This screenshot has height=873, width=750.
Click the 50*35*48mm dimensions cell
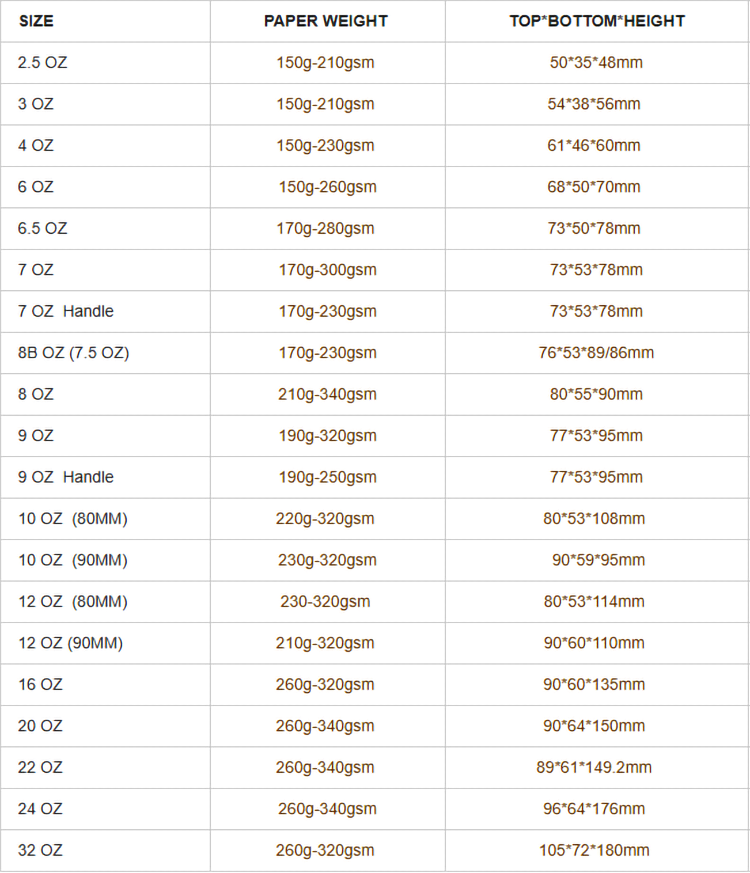pyautogui.click(x=596, y=62)
